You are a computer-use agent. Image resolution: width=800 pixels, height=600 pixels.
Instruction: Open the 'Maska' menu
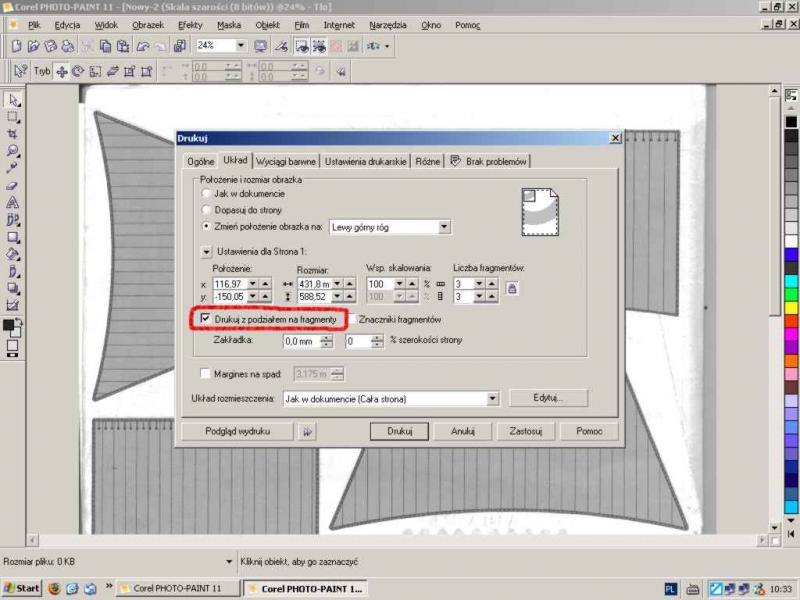point(229,25)
